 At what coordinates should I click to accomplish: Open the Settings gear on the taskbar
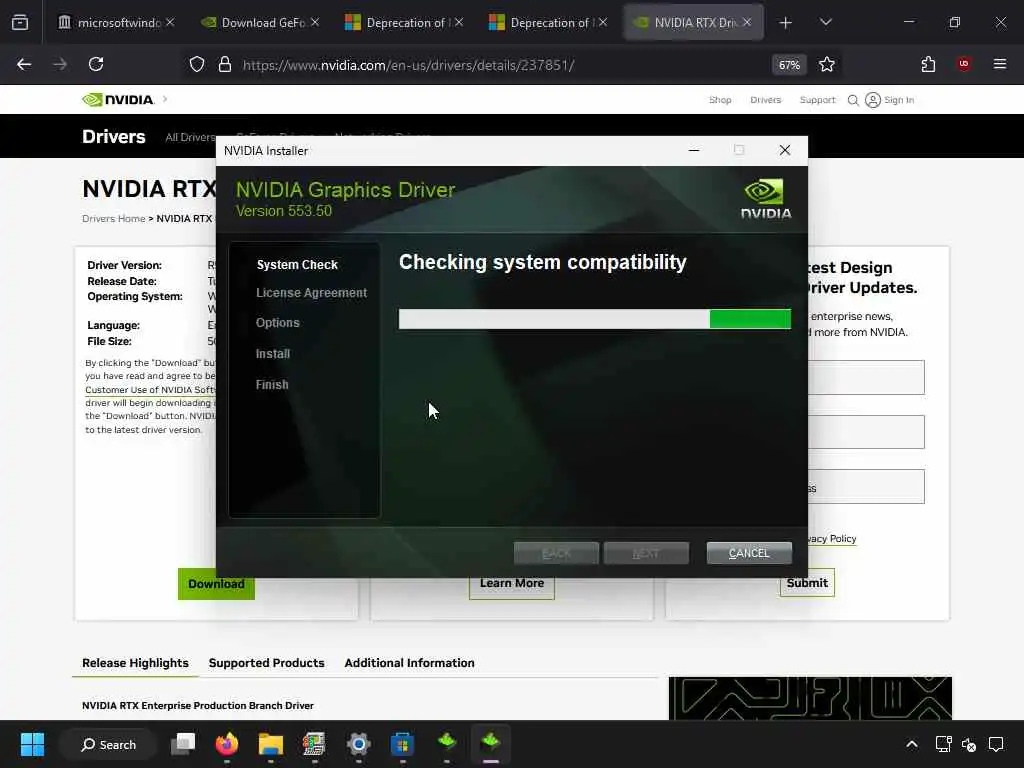(359, 744)
